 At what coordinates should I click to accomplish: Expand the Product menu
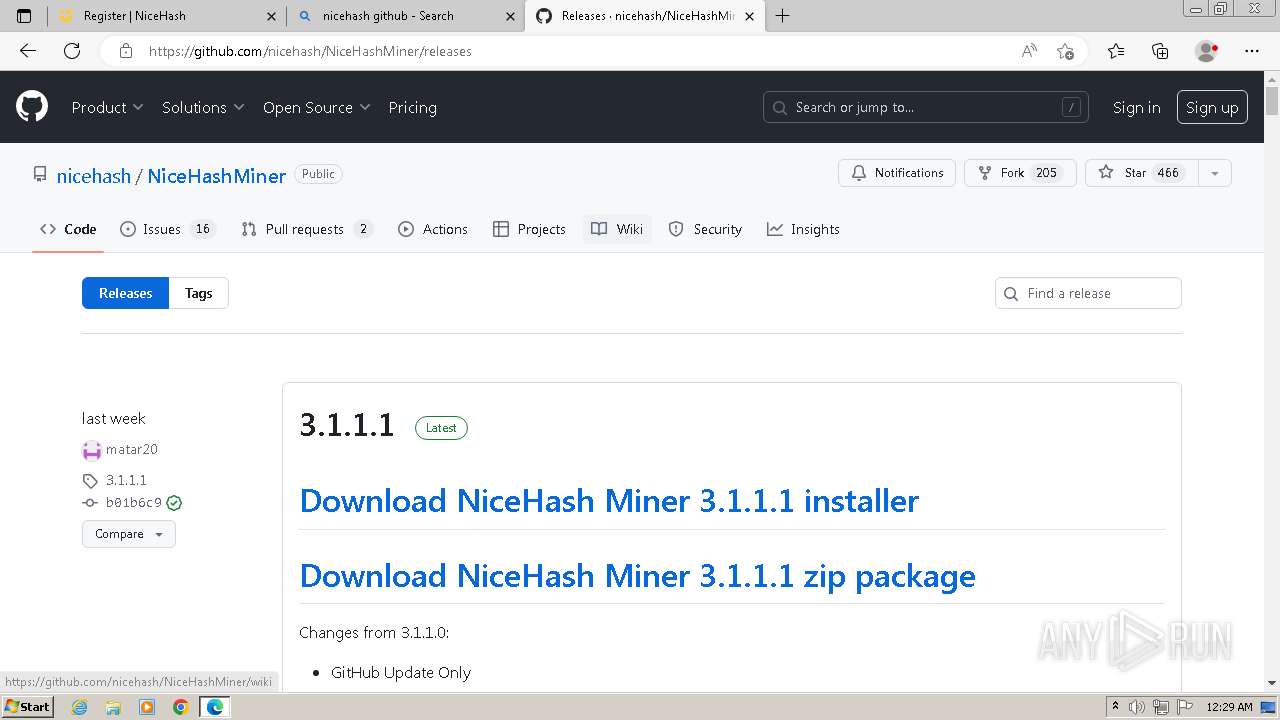tap(107, 107)
